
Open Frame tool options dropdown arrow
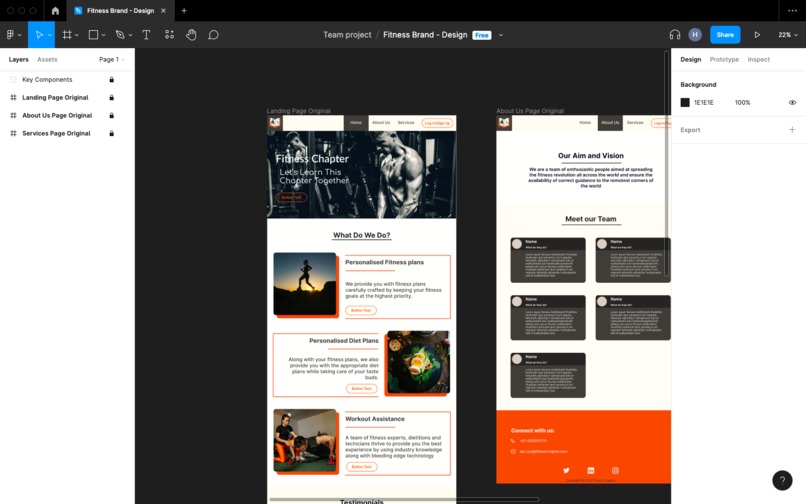coord(77,35)
